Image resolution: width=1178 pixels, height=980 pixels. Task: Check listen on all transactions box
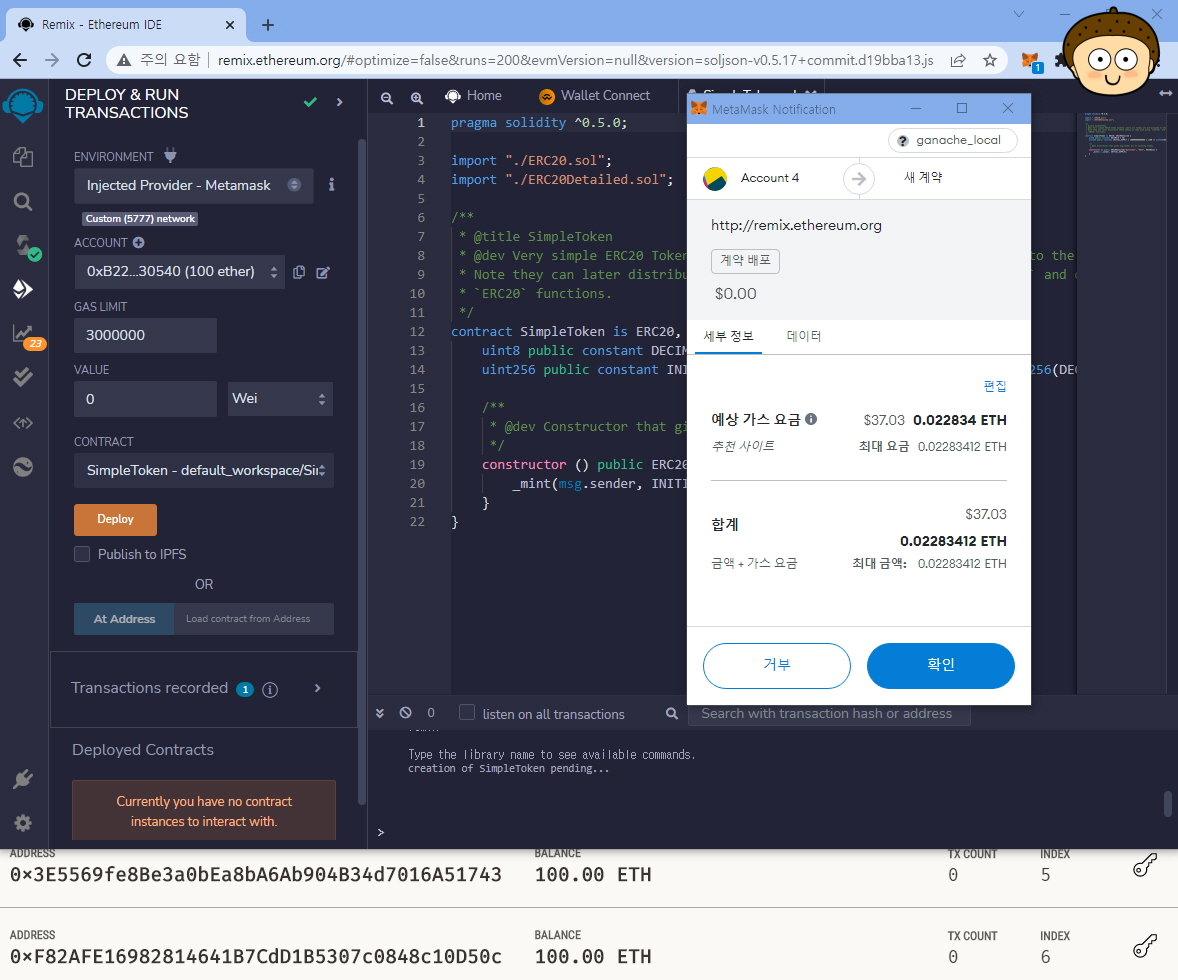pos(467,712)
